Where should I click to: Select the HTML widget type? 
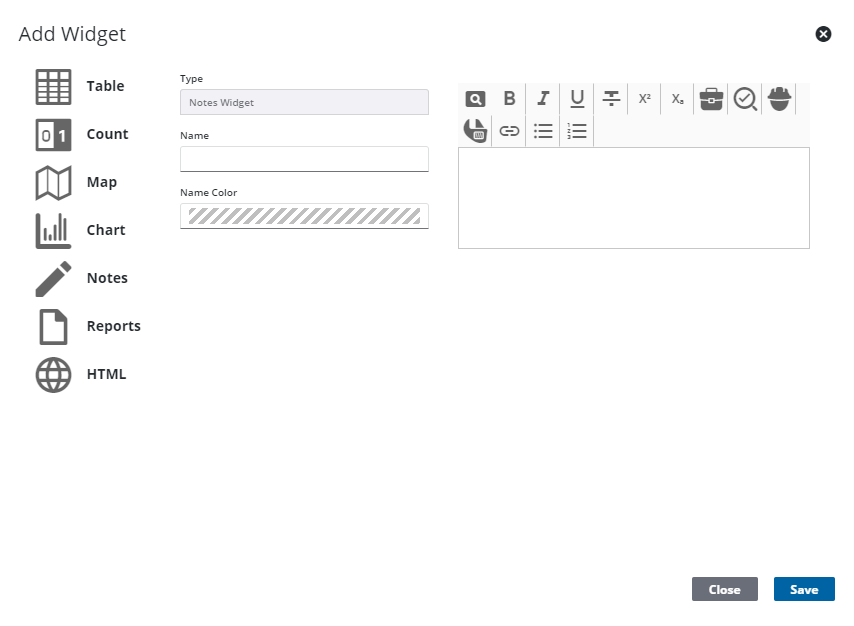pos(80,374)
